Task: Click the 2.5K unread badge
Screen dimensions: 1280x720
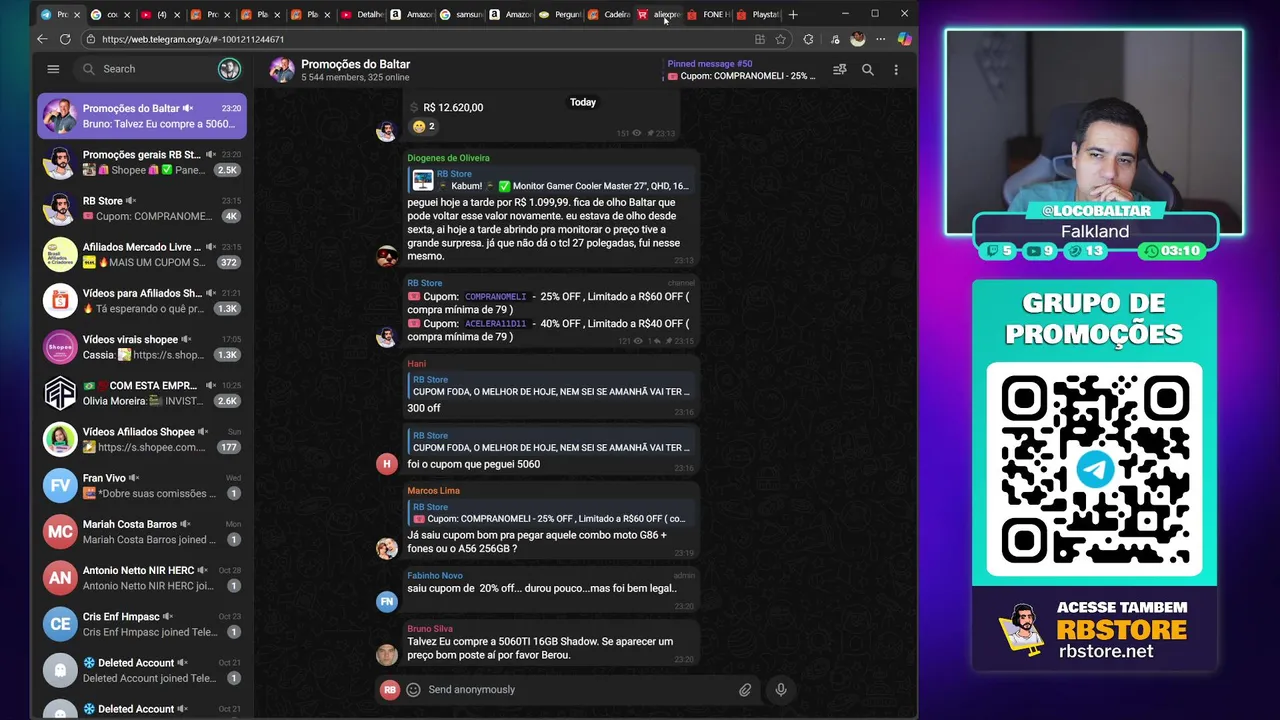Action: point(228,170)
